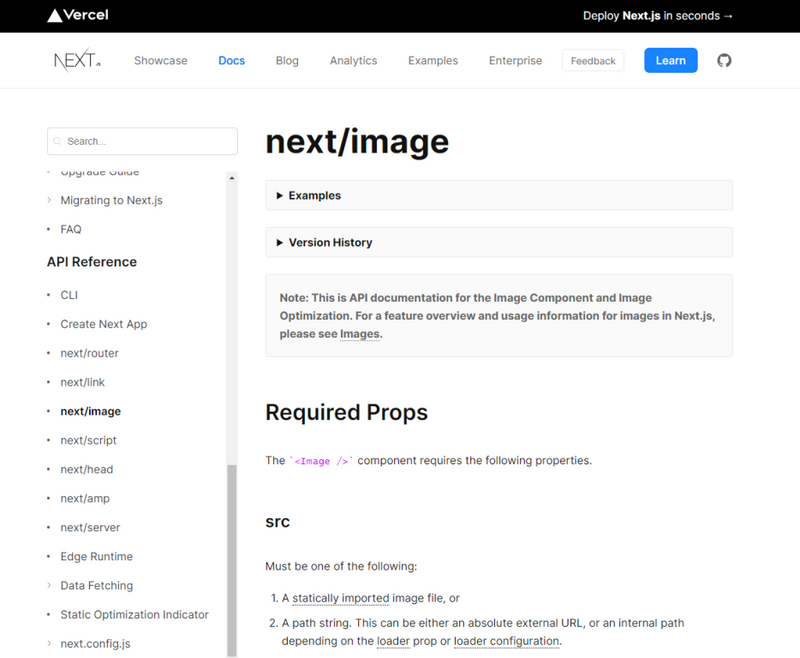800x658 pixels.
Task: Open the Blog section
Action: [x=287, y=60]
